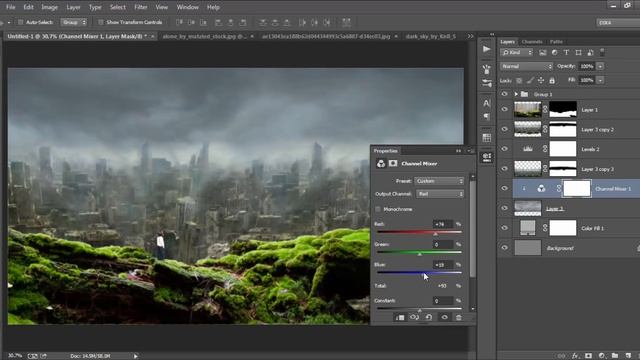Screen dimensions: 640x360
Task: Click Auto-Align Layers icon in options bar
Action: [x=346, y=22]
